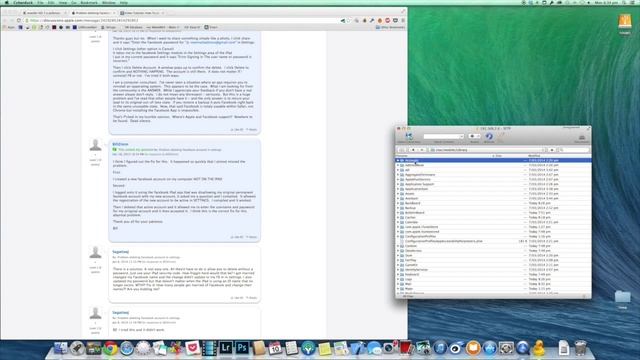Open the Edit menu
The image size is (640, 360).
(x=51, y=2)
